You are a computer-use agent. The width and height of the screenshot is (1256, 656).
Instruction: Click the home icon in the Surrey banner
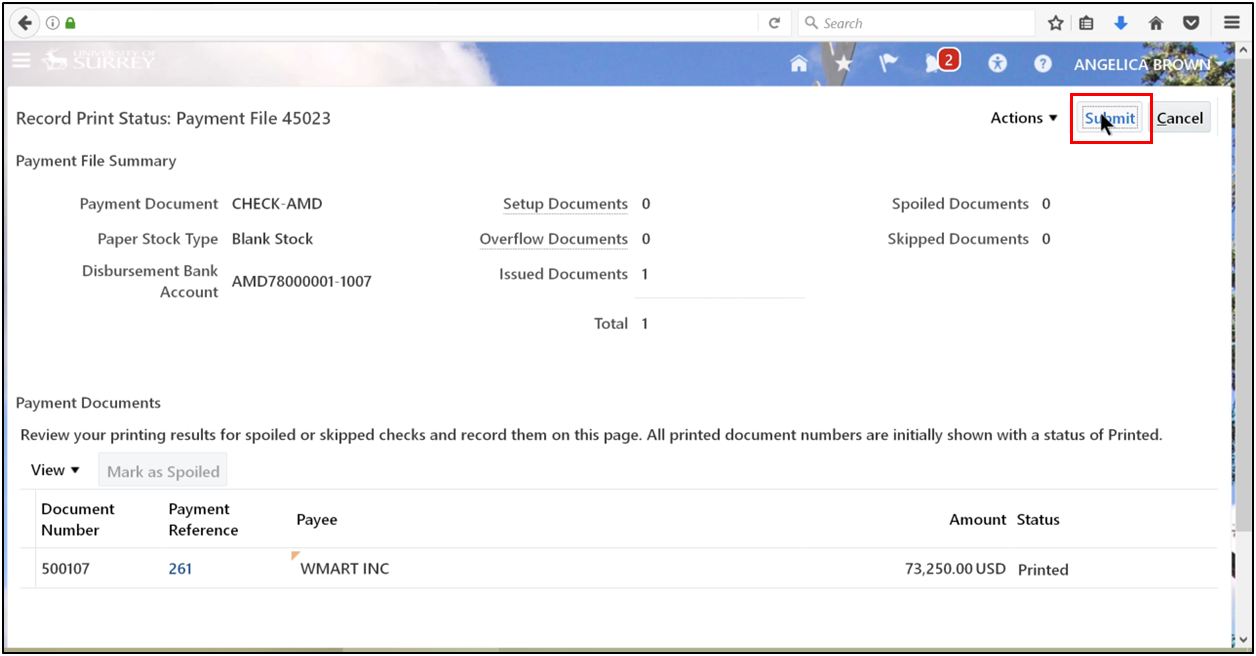pyautogui.click(x=798, y=62)
